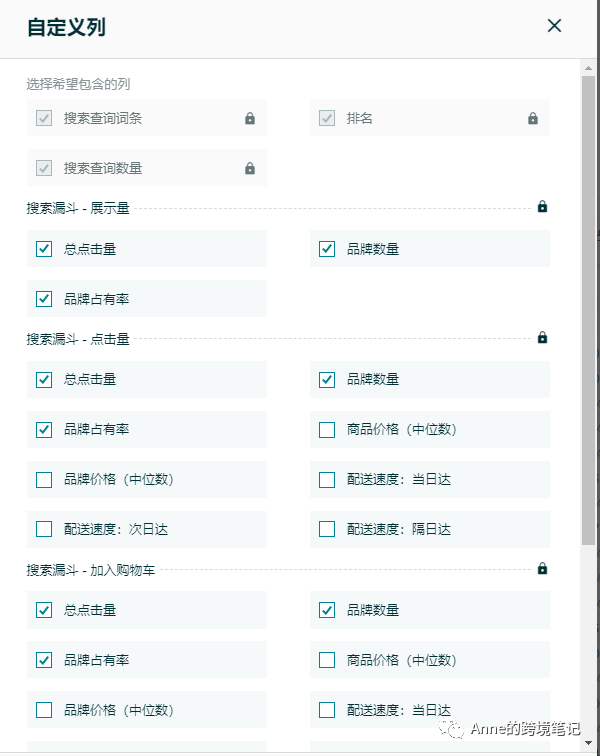Enable 配送速度：次日达 checkbox
The width and height of the screenshot is (600, 756).
(44, 529)
